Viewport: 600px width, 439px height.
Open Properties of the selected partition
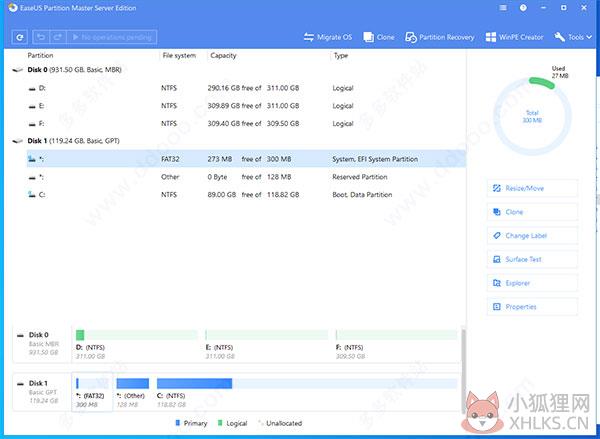[x=532, y=307]
